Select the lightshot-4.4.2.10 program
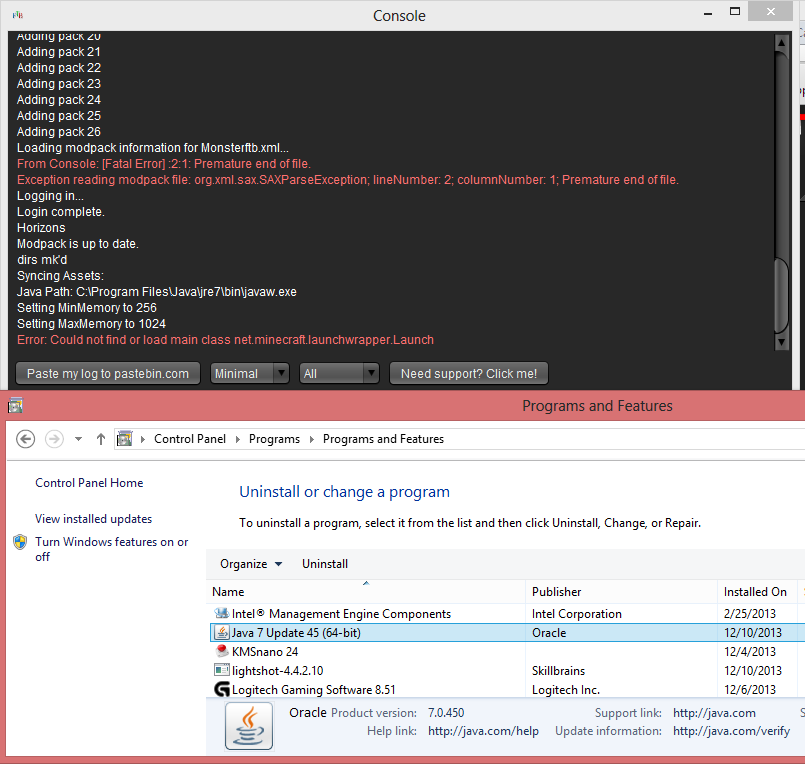The width and height of the screenshot is (805, 764). (506, 670)
